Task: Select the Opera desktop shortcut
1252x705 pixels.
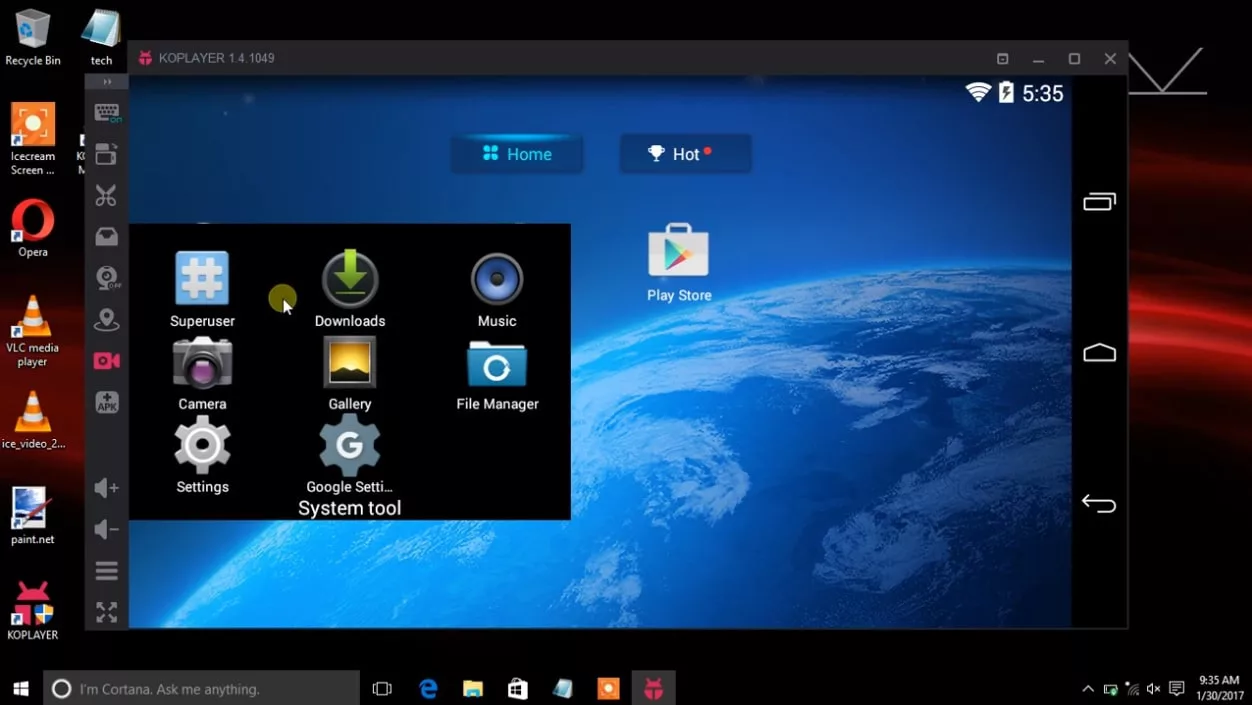Action: [32, 229]
